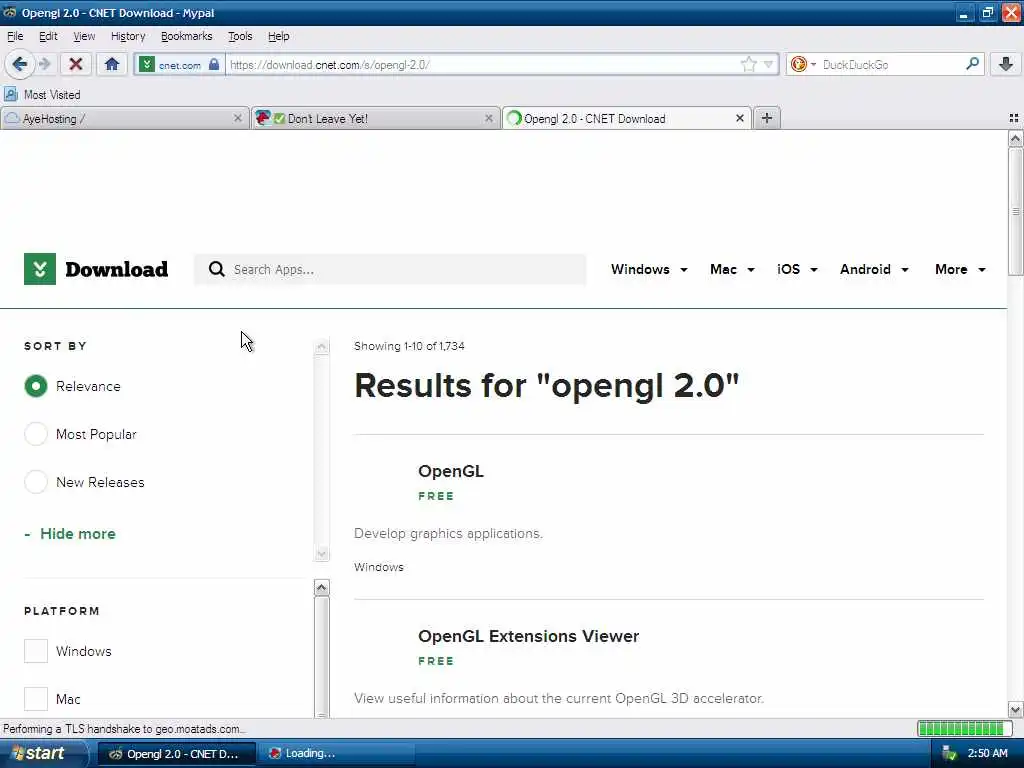Click the main page scrollbar thumb

(1015, 212)
